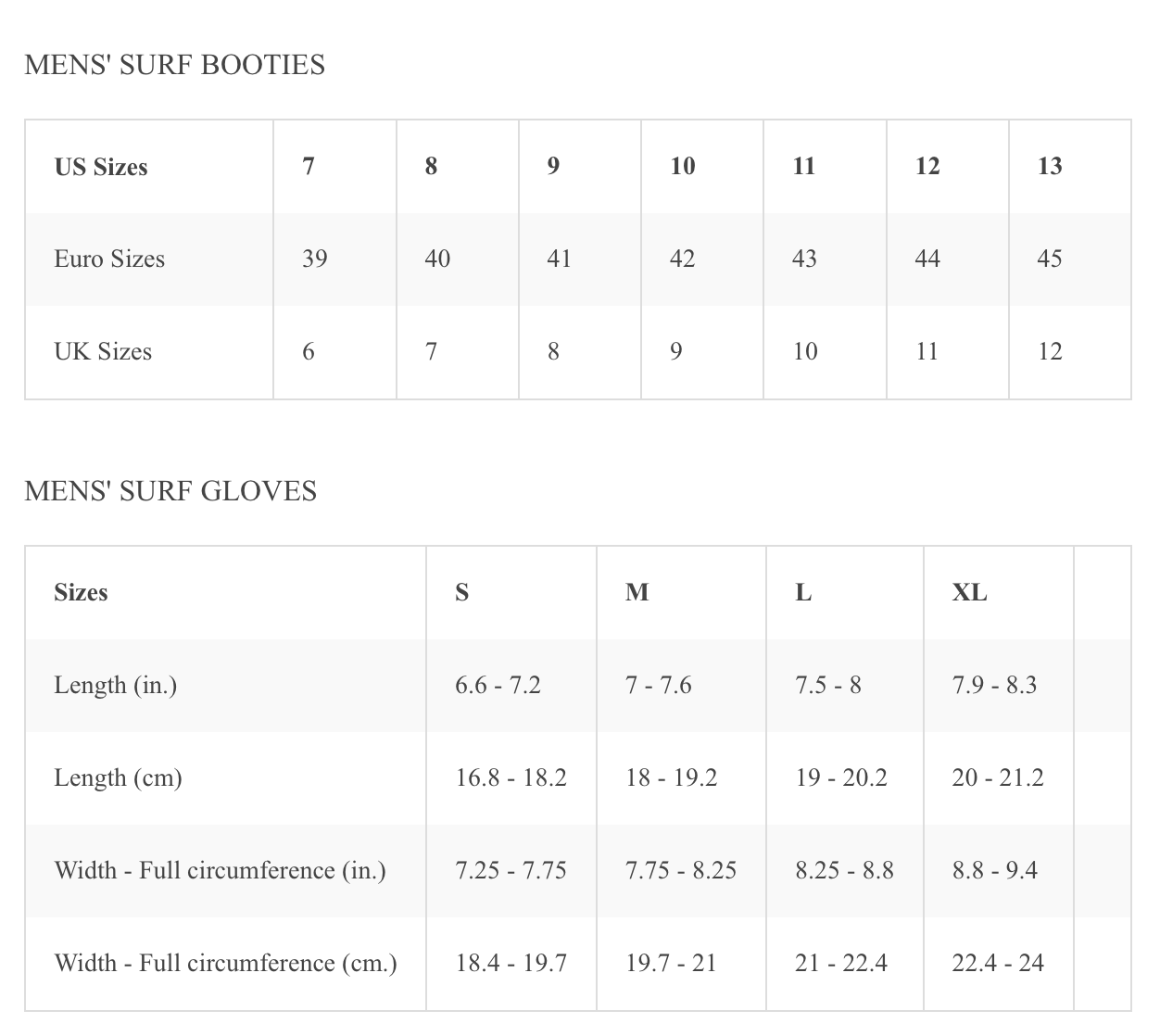Click the glove size M column header

[x=681, y=593]
